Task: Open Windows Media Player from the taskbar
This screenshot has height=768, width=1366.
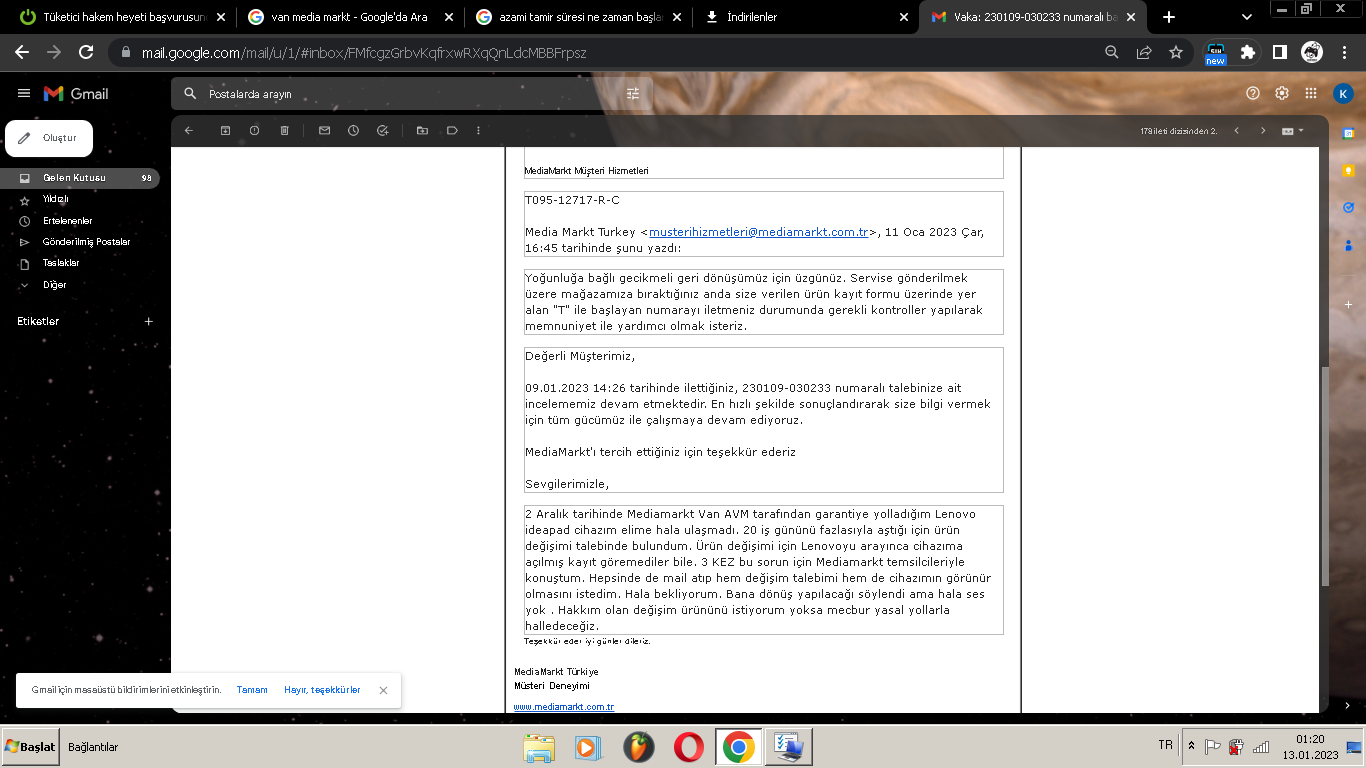Action: (588, 748)
